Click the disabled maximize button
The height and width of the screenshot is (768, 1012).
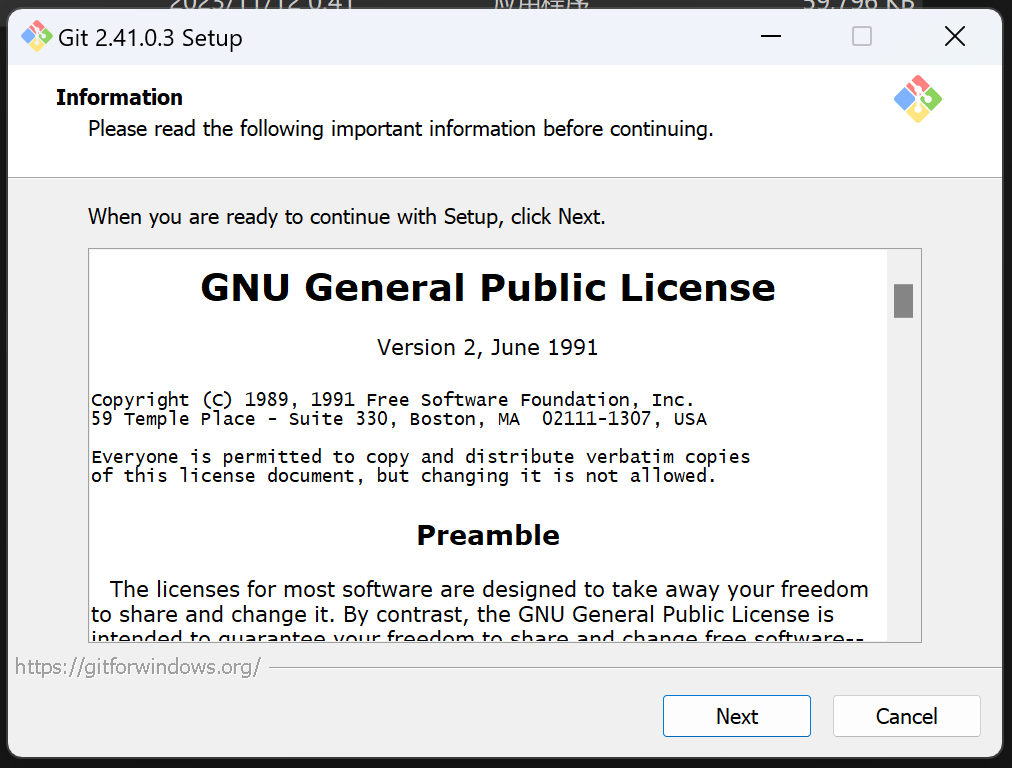coord(862,36)
